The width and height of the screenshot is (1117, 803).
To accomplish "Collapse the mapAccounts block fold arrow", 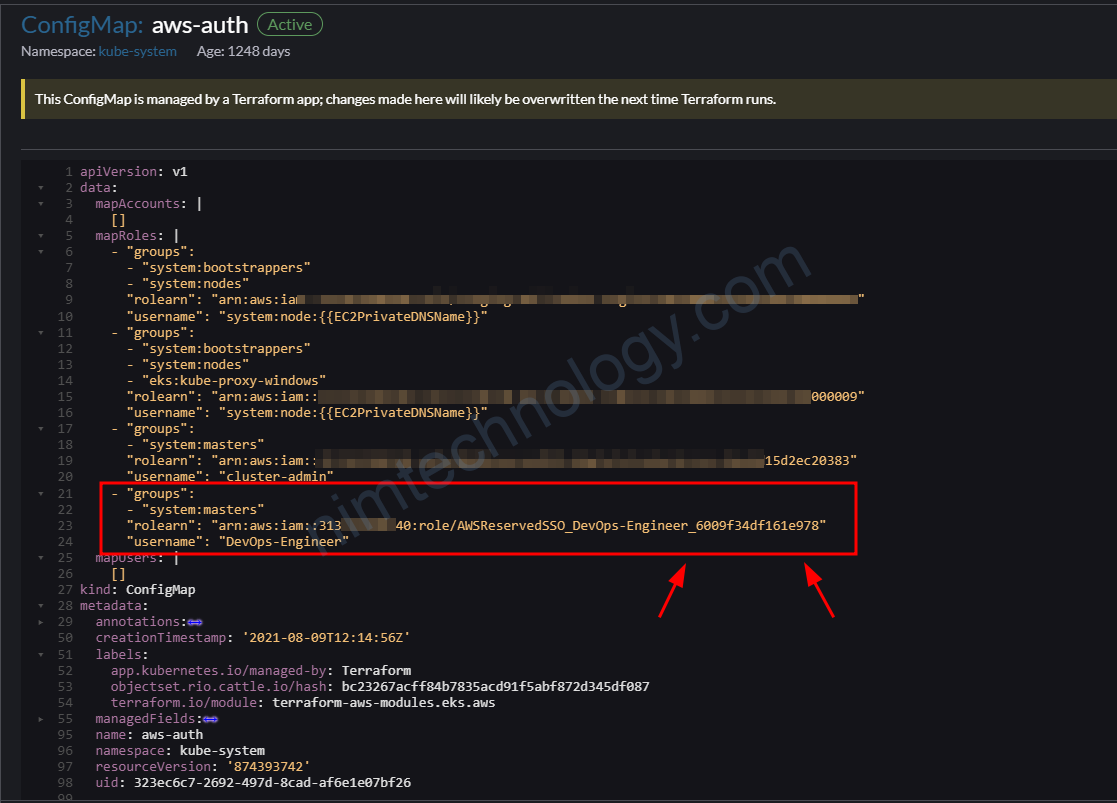I will 40,204.
